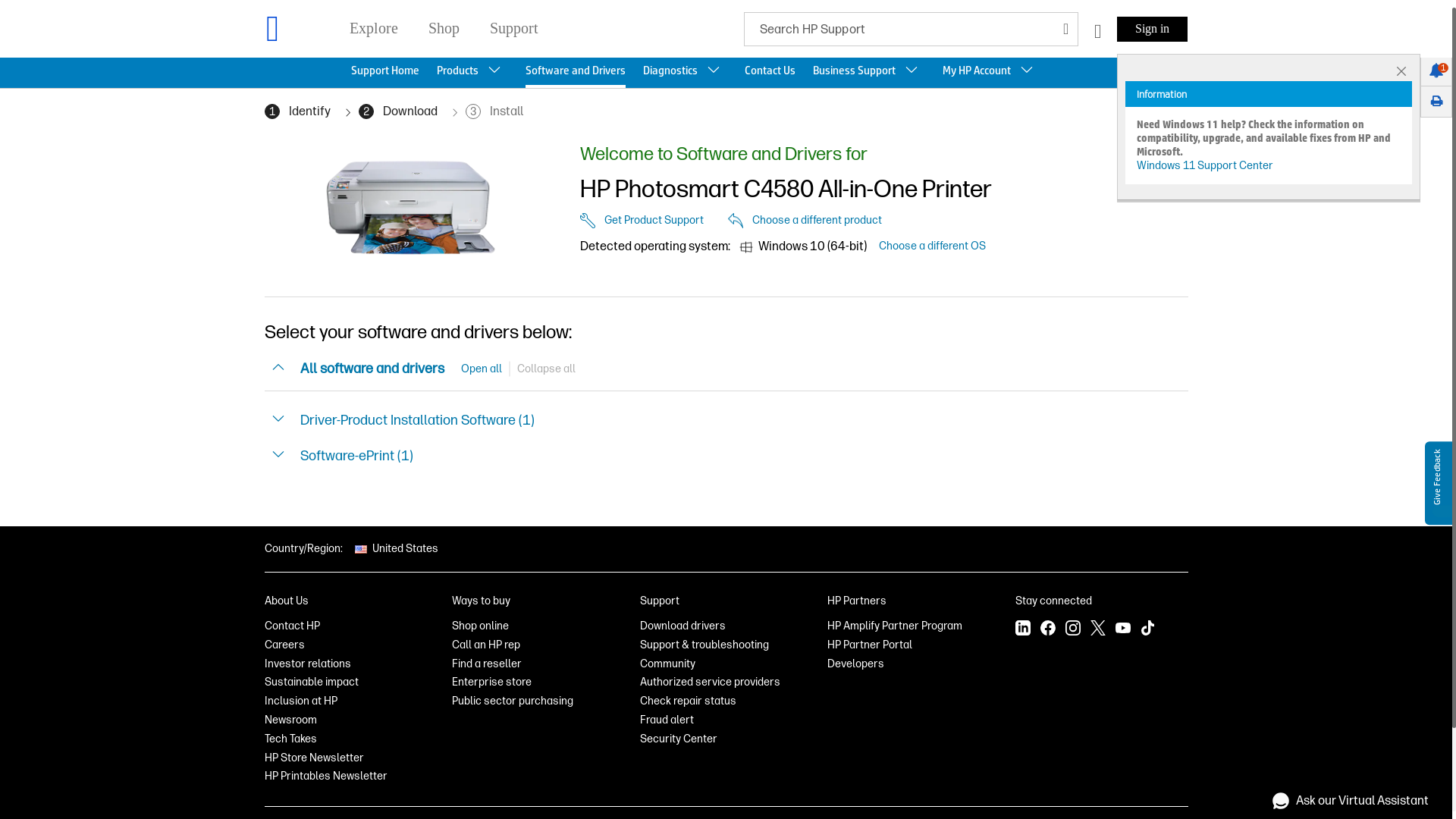Click Give Feedback side button
1456x819 pixels.
point(1439,483)
